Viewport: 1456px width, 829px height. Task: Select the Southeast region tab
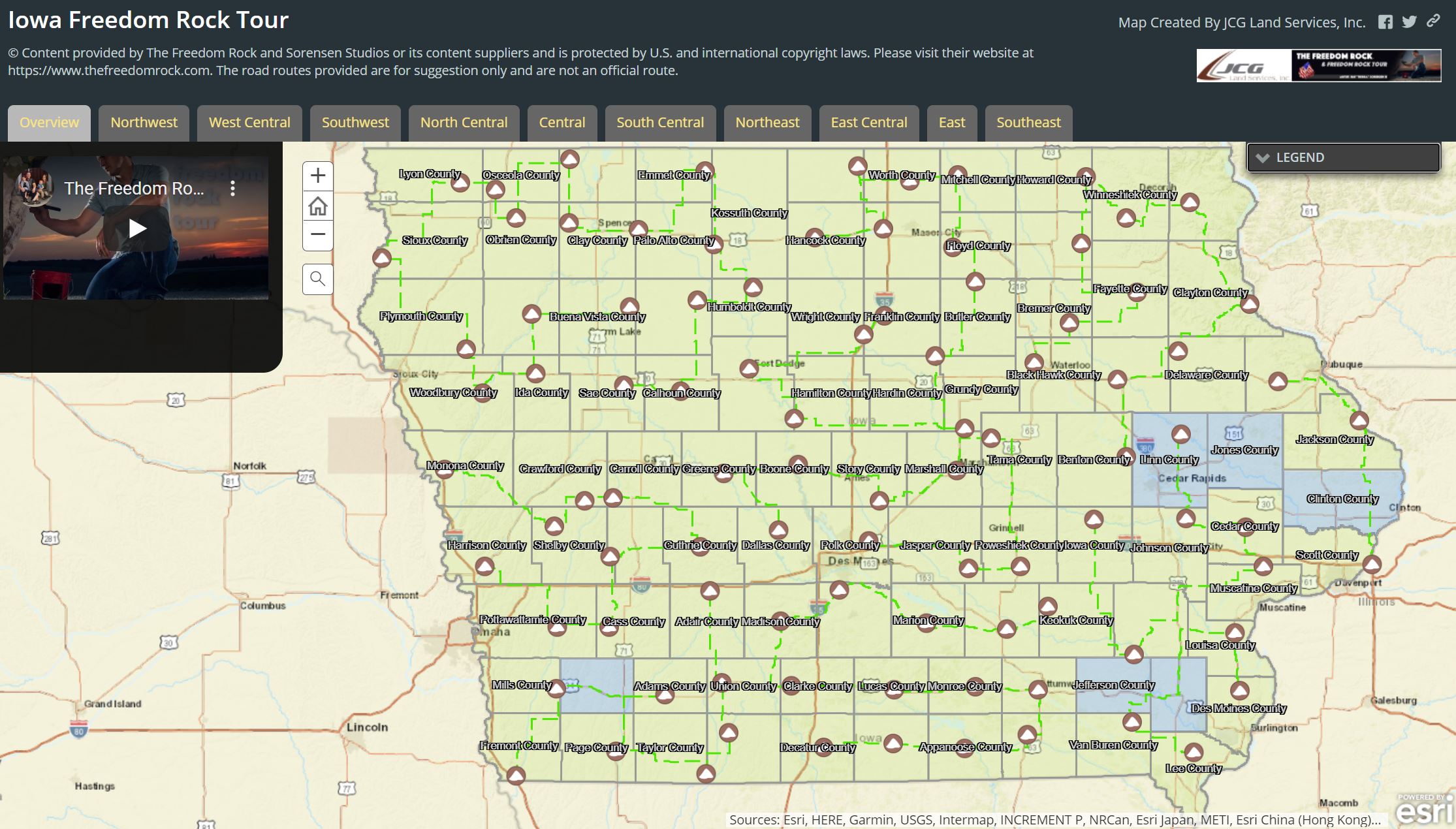(1028, 122)
